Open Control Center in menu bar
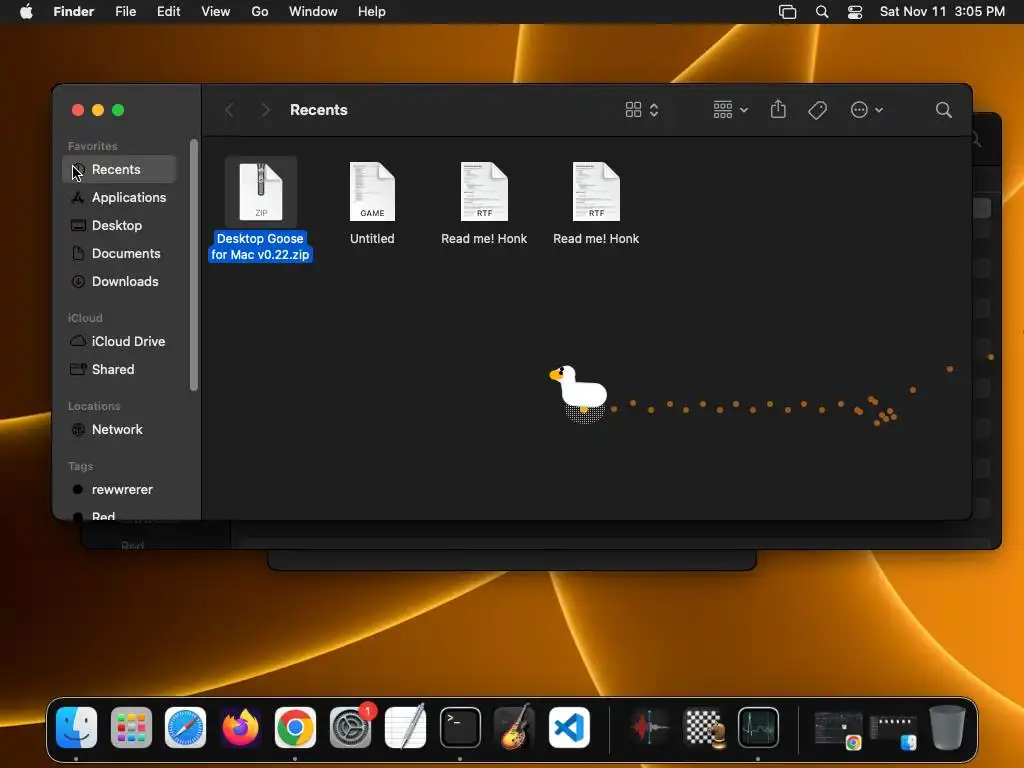The width and height of the screenshot is (1024, 768). pyautogui.click(x=855, y=12)
